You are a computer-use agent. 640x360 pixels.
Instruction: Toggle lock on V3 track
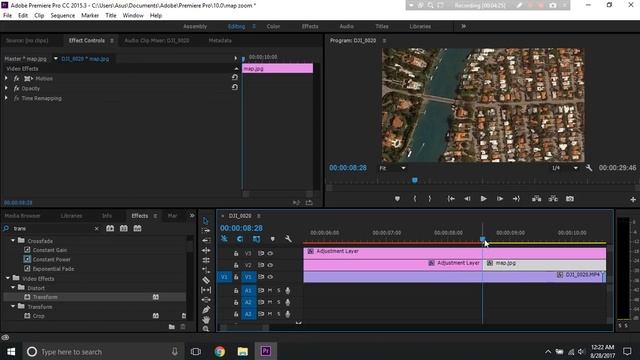point(236,253)
